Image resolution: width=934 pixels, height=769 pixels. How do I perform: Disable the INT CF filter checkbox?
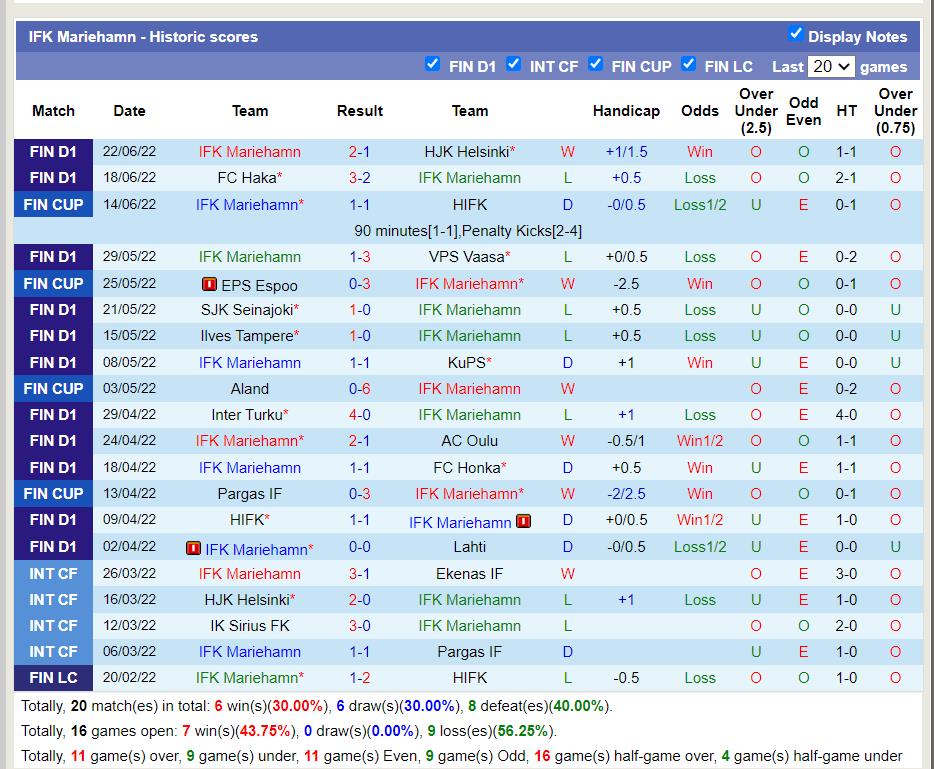coord(513,64)
